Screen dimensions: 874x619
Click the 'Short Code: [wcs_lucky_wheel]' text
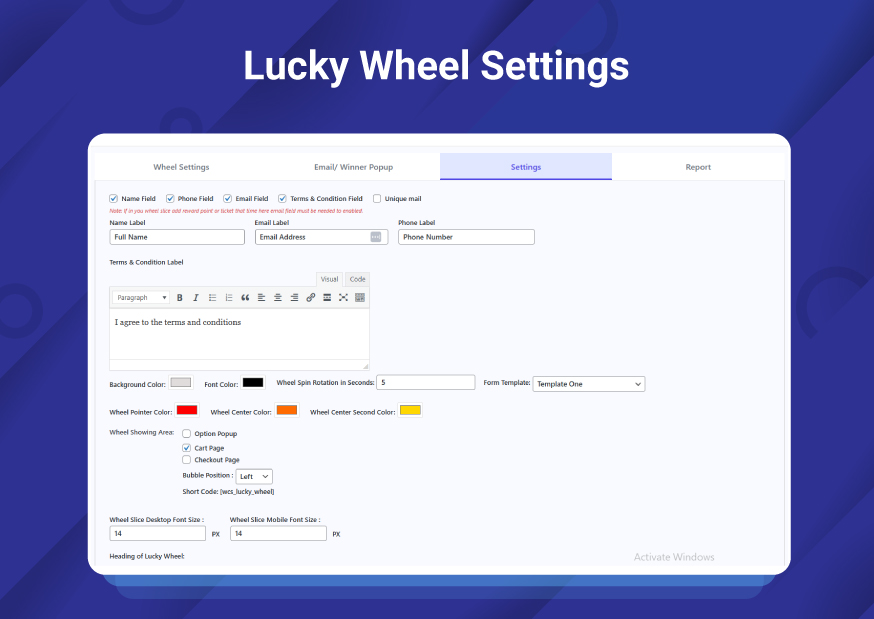[x=228, y=491]
